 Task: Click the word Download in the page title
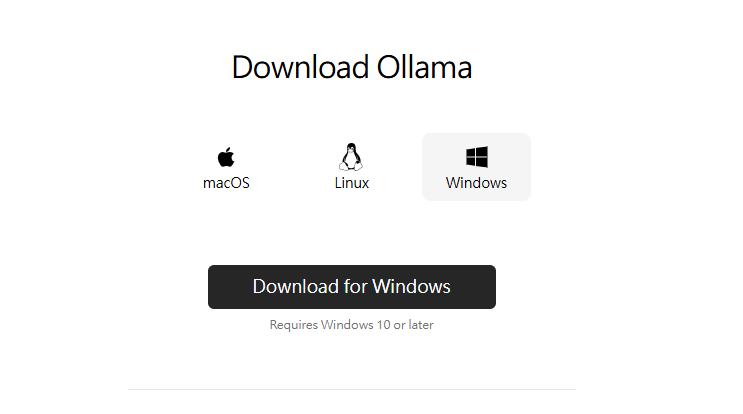[x=300, y=67]
